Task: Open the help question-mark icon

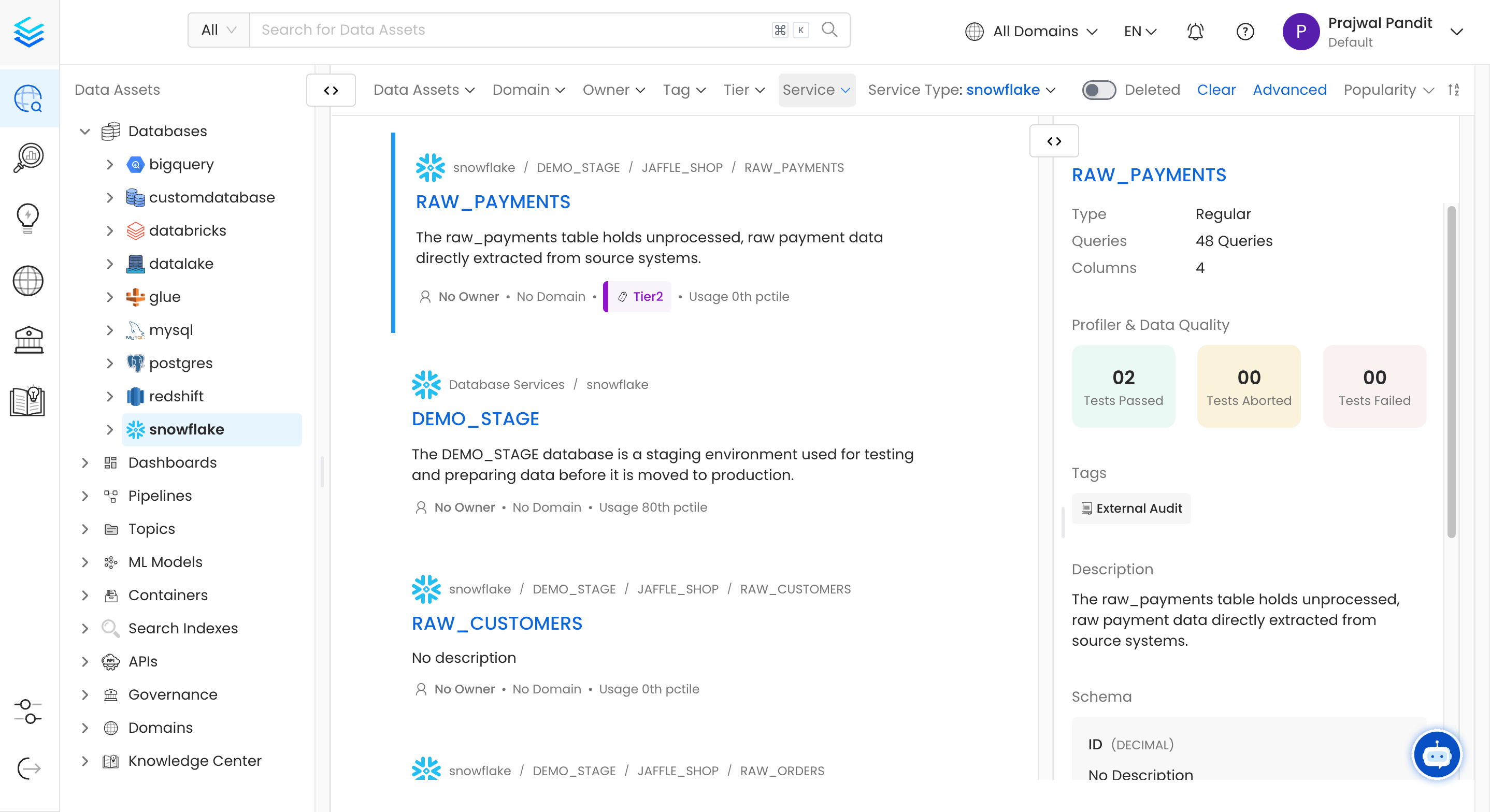Action: [x=1245, y=31]
